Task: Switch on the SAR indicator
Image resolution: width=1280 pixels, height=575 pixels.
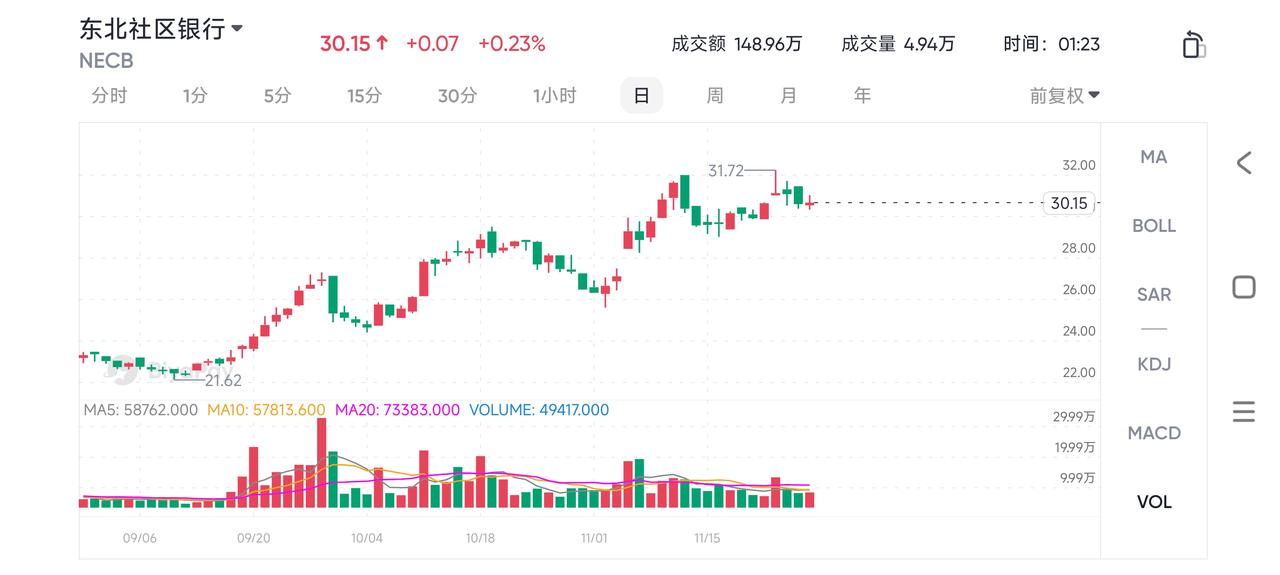Action: click(x=1154, y=295)
